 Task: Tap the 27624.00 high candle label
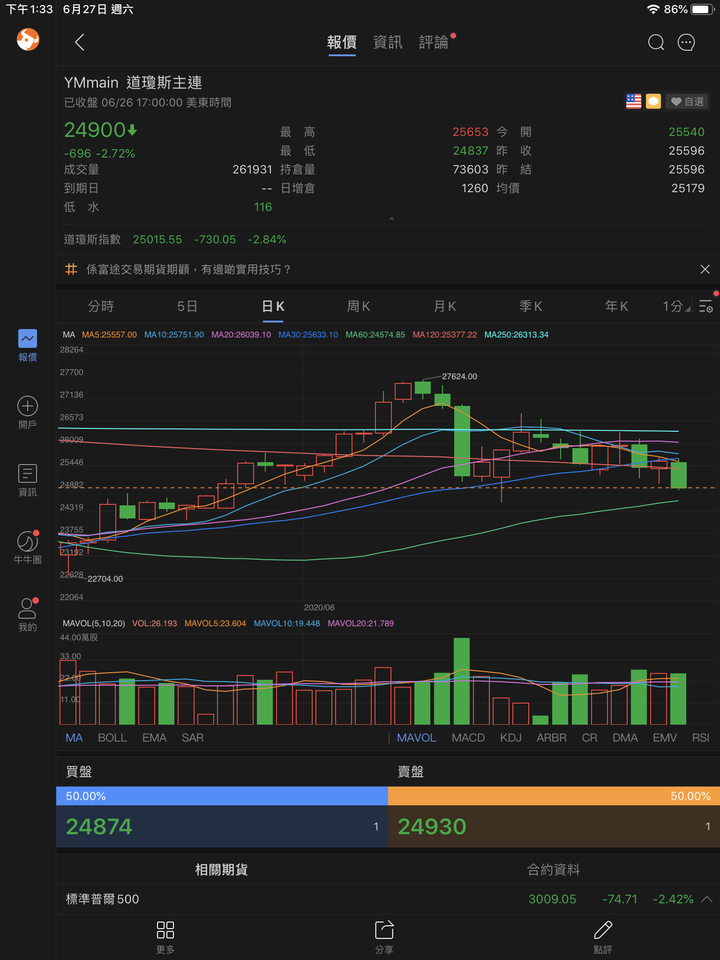click(459, 377)
